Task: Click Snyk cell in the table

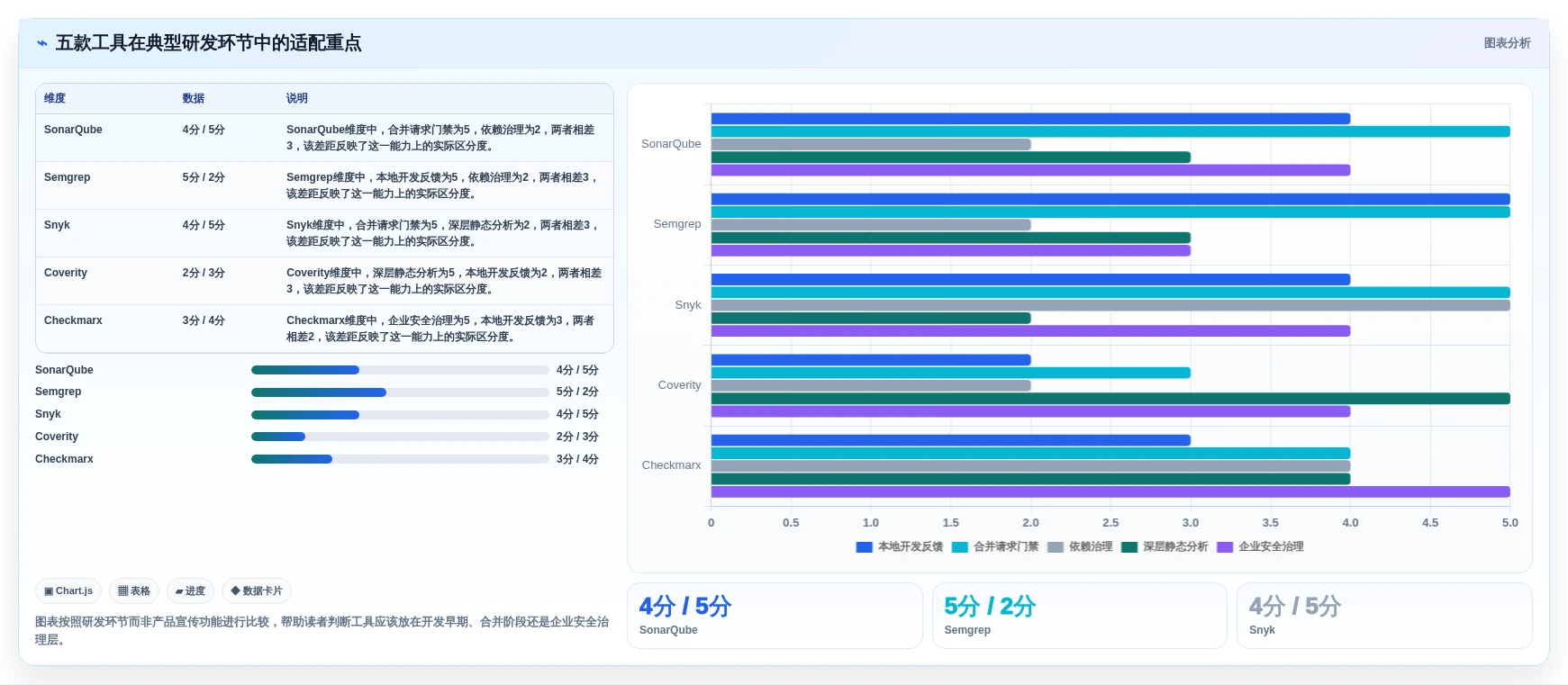Action: coord(57,225)
